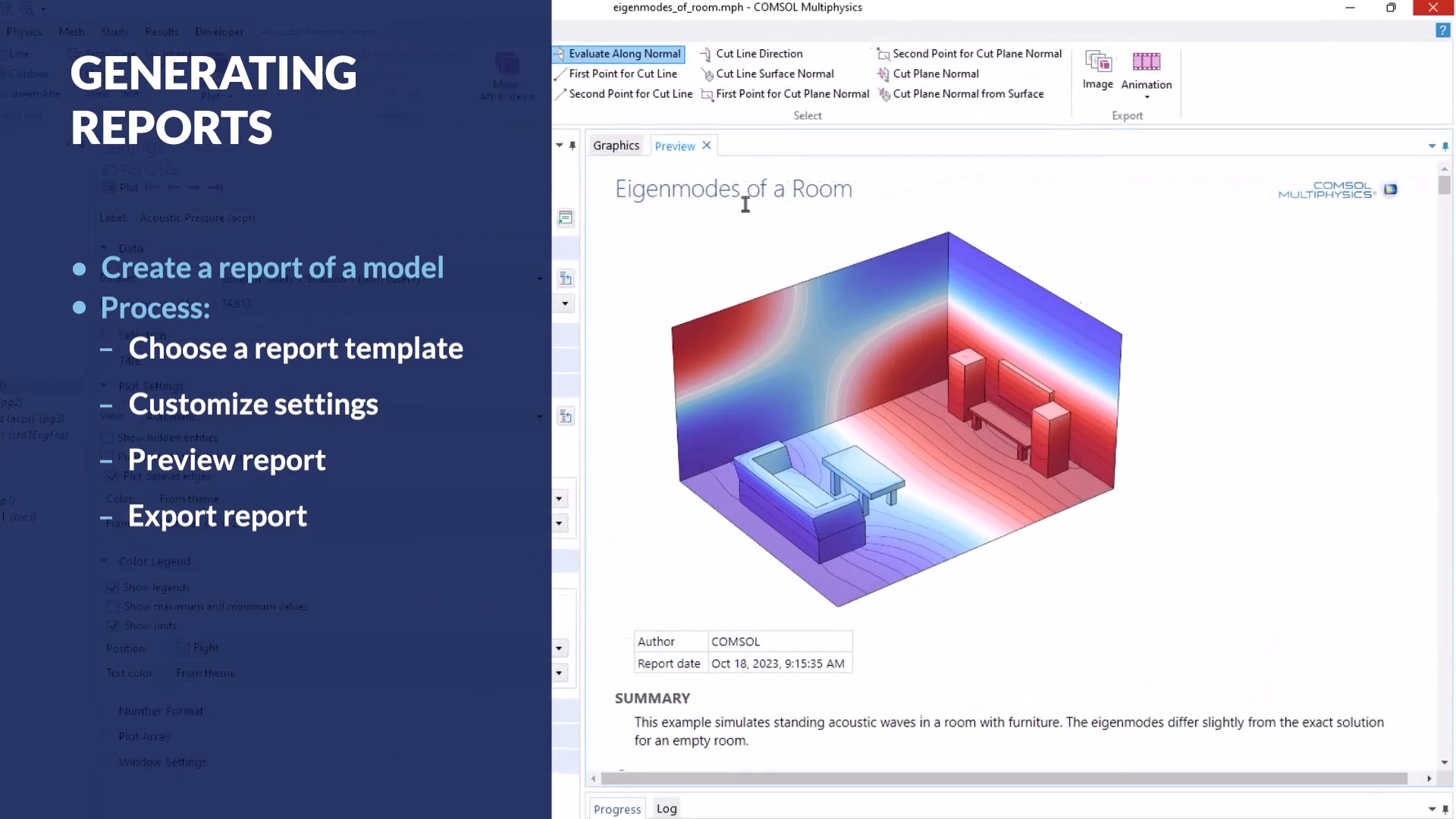The width and height of the screenshot is (1456, 819).
Task: Uncheck the Show units checkbox
Action: [114, 626]
